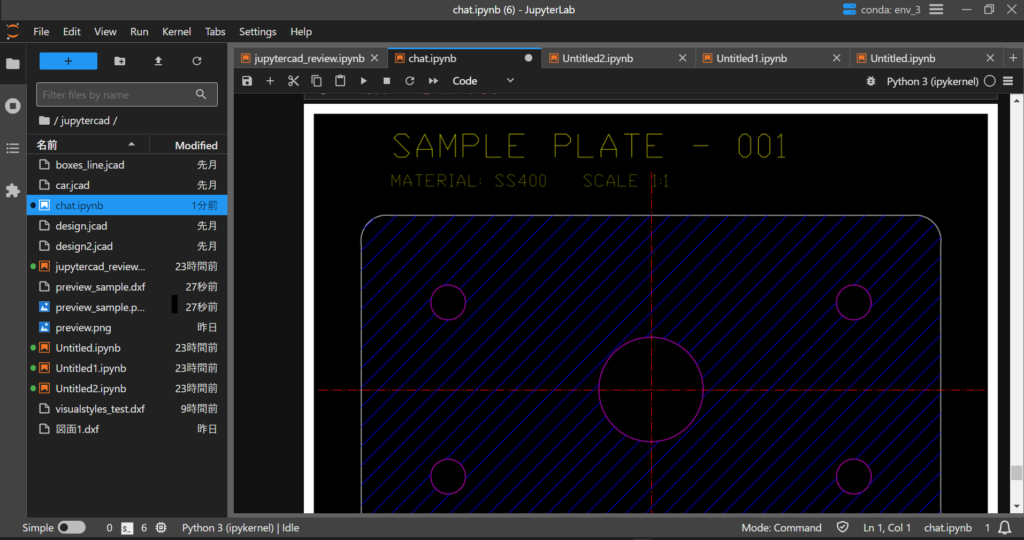1024x540 pixels.
Task: Refresh the file browser listing
Action: pyautogui.click(x=197, y=61)
